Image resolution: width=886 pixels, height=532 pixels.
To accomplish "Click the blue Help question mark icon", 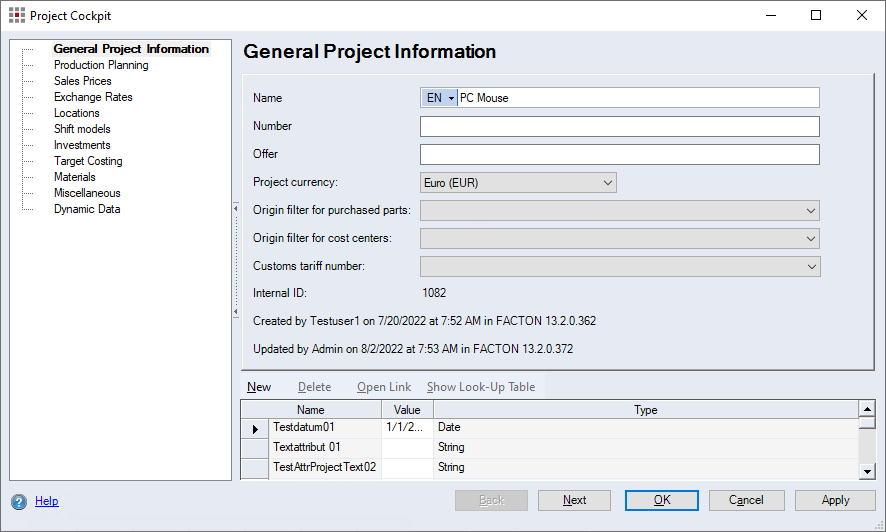I will click(18, 502).
